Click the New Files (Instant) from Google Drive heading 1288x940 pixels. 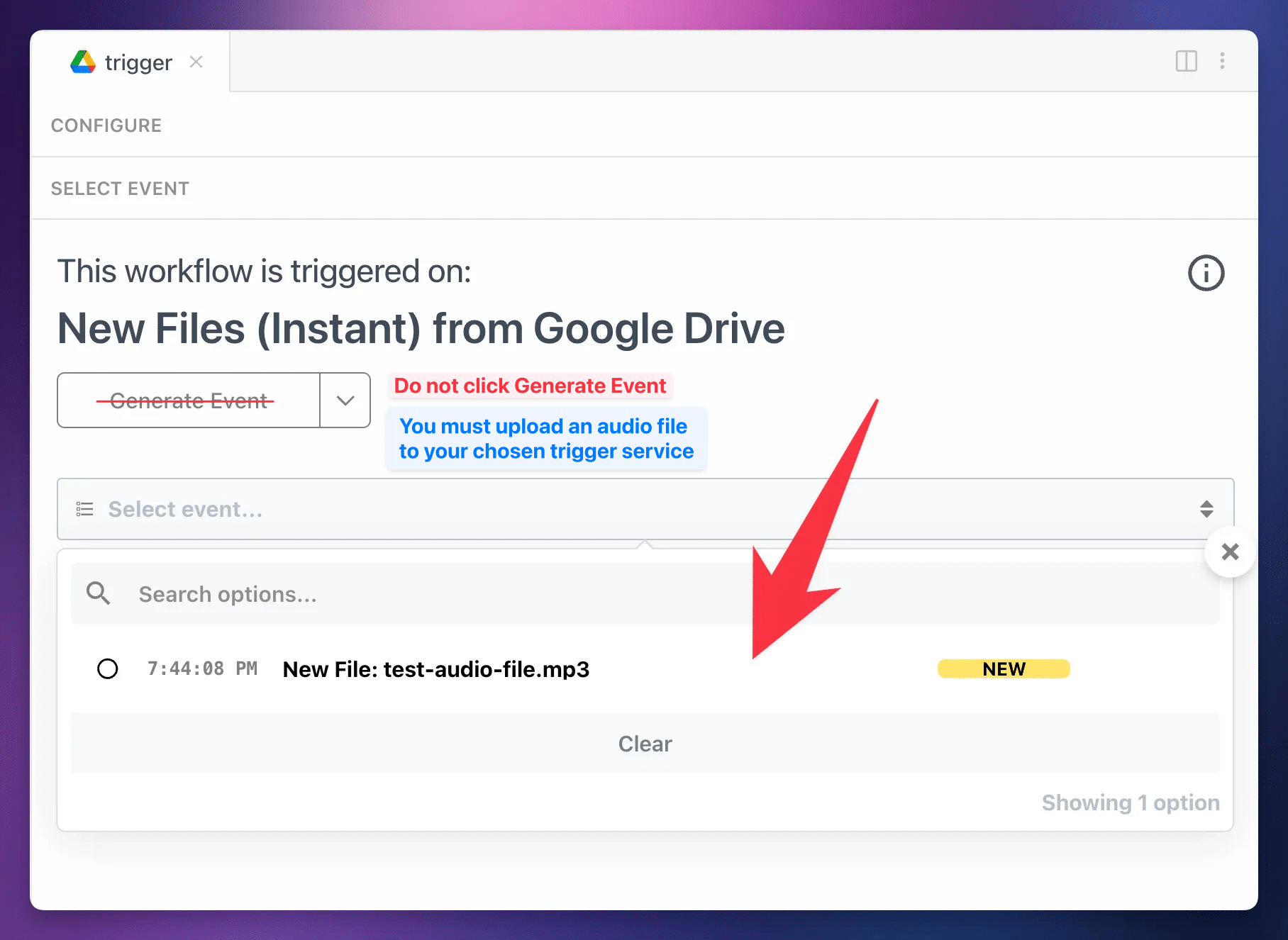(421, 329)
